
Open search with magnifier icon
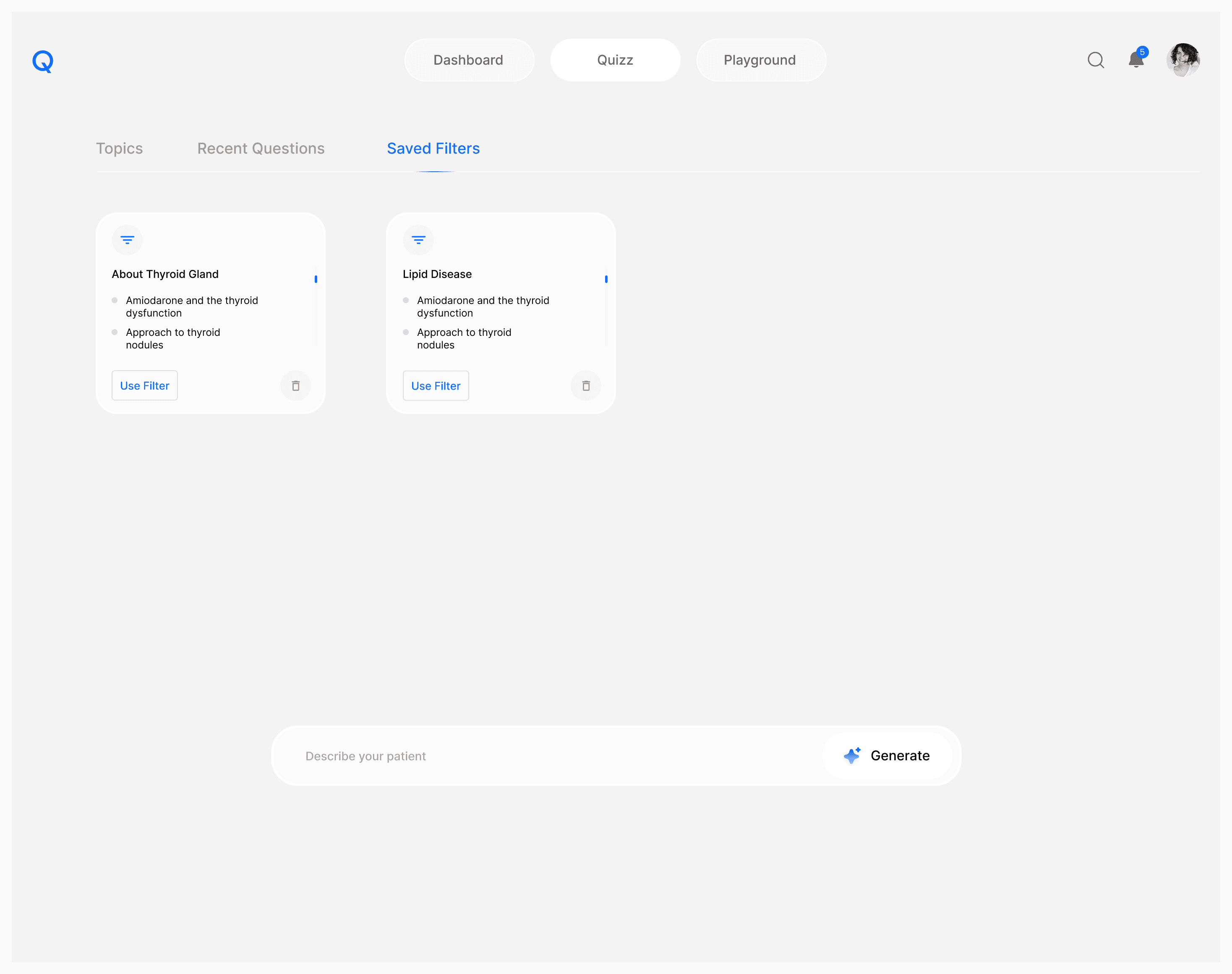[x=1095, y=60]
